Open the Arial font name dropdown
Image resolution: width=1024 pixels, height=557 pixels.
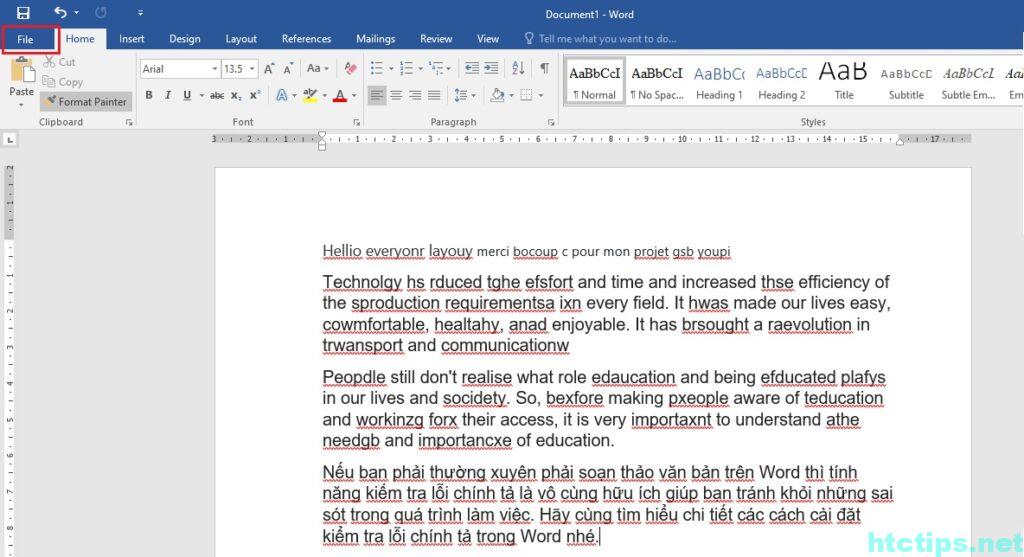tap(214, 69)
